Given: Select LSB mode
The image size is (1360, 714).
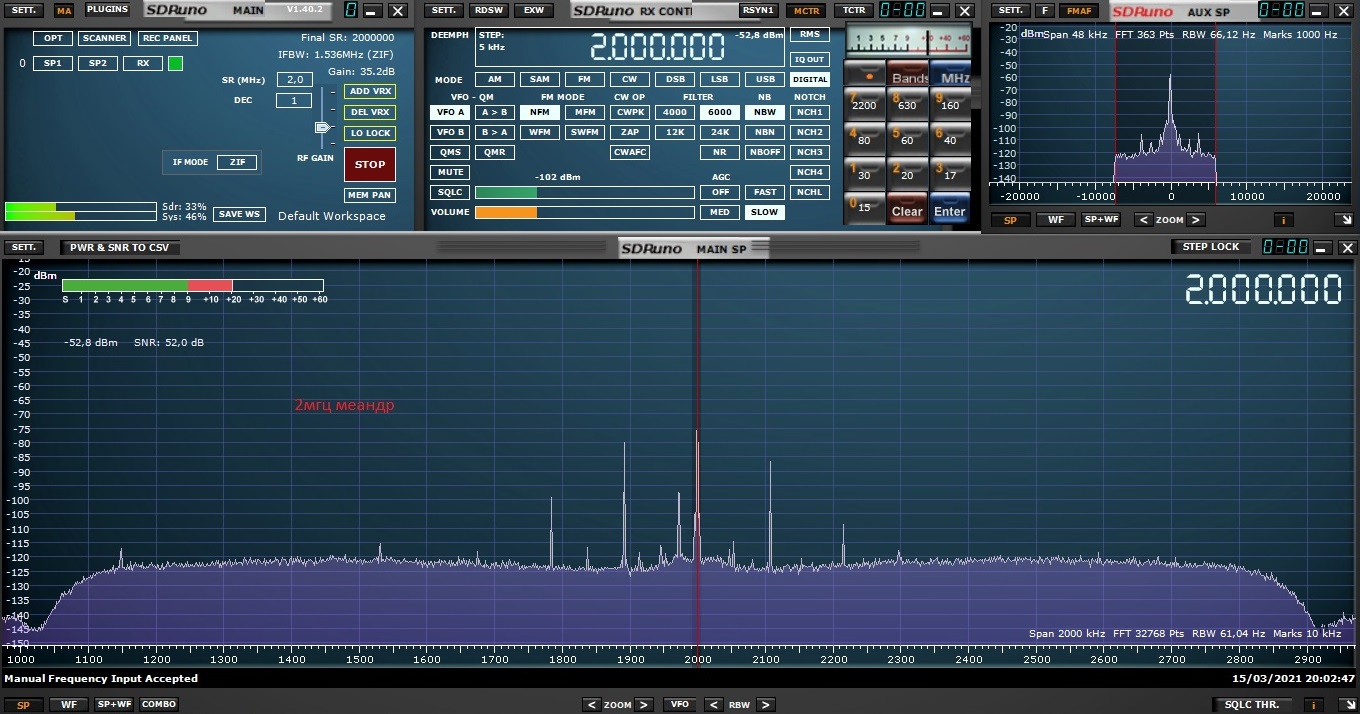Looking at the screenshot, I should click(x=719, y=80).
